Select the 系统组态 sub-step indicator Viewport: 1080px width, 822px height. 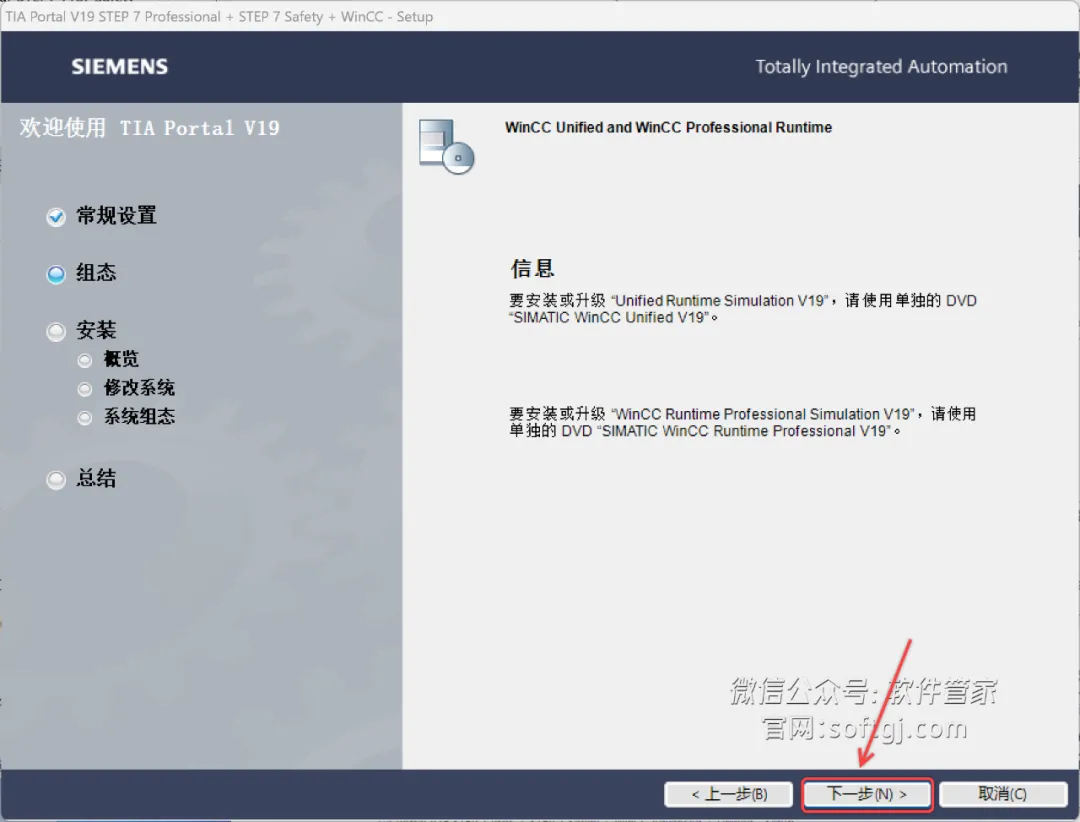(85, 418)
